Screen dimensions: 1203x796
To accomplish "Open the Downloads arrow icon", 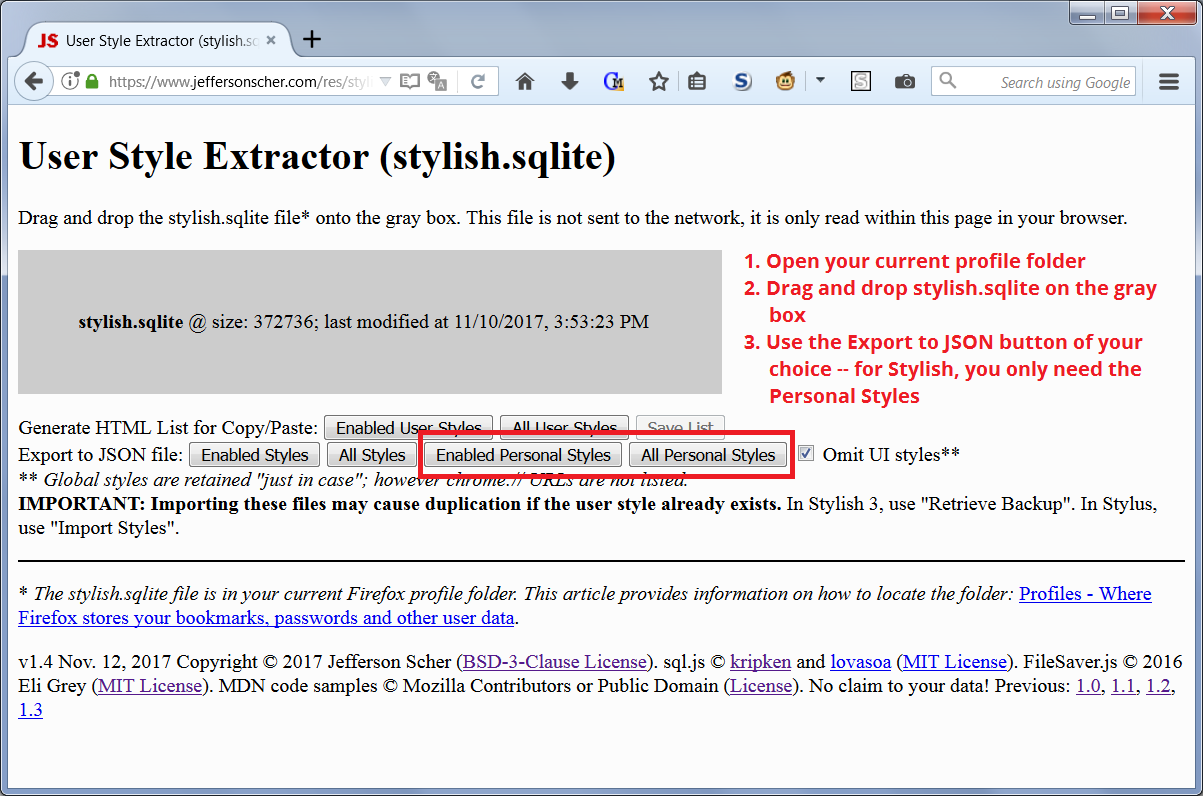I will [570, 82].
